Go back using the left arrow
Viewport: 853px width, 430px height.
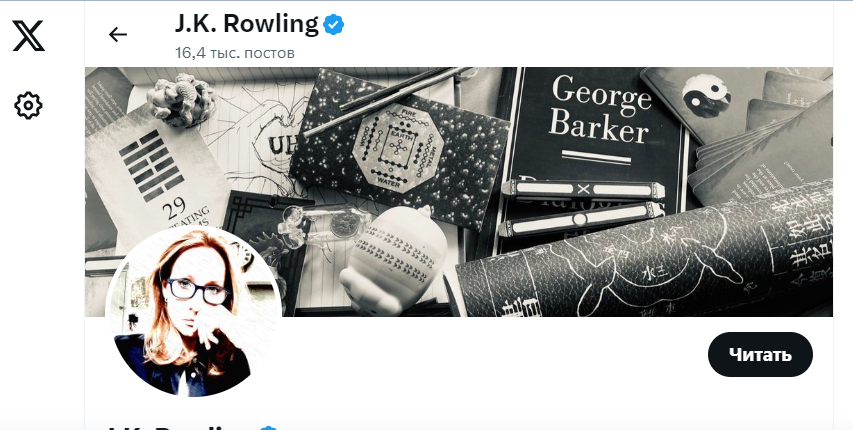tap(118, 35)
